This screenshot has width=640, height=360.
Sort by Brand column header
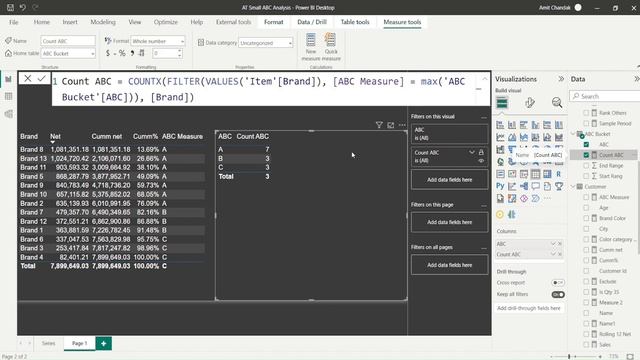pos(29,136)
